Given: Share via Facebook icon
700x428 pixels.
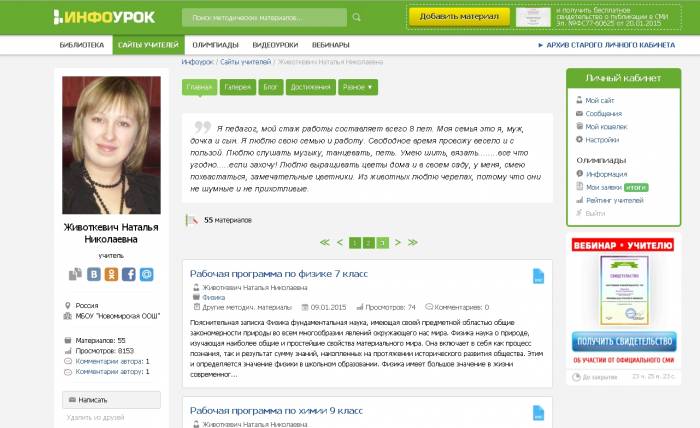Looking at the screenshot, I should click(129, 274).
